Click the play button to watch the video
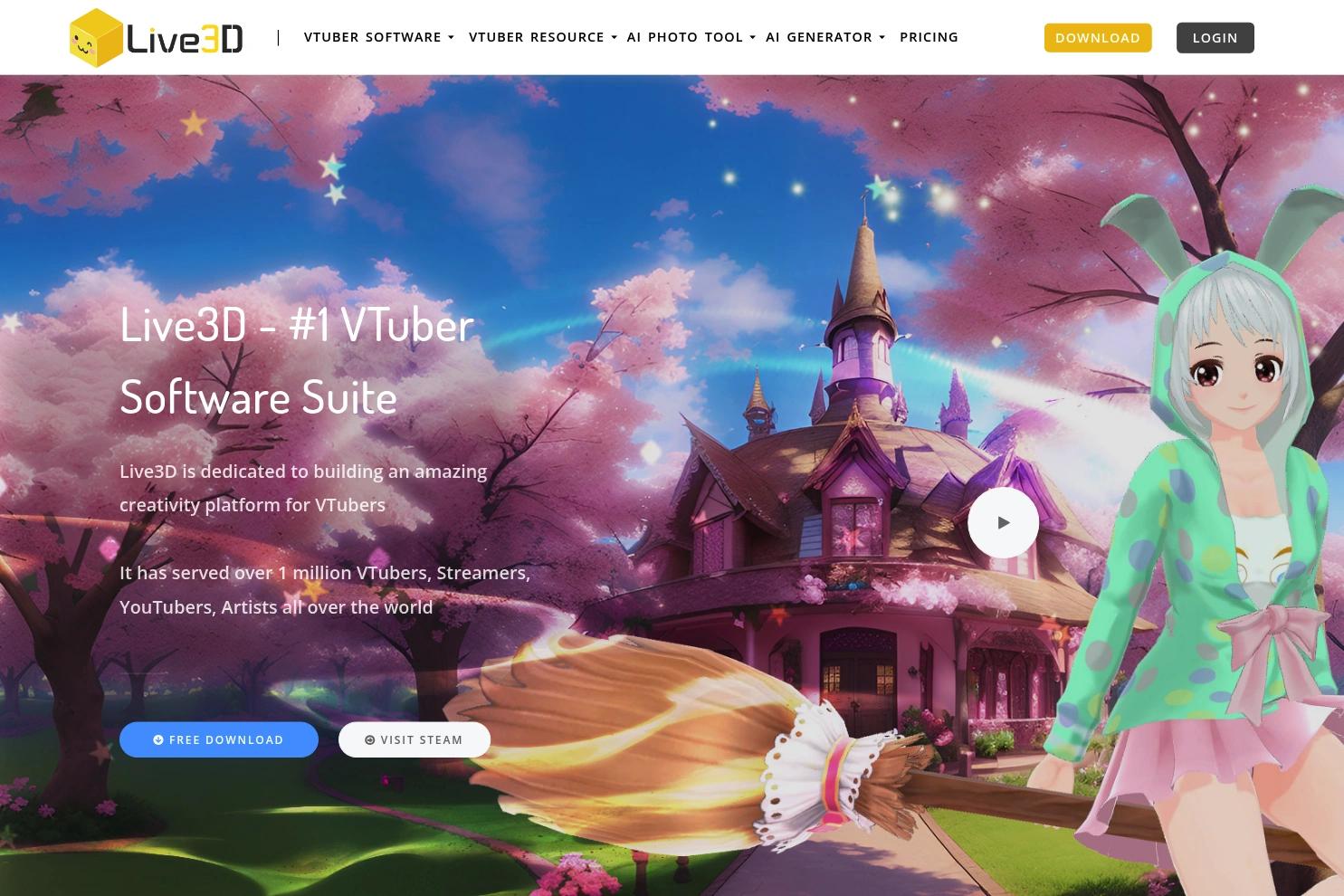The height and width of the screenshot is (896, 1344). pyautogui.click(x=1003, y=522)
